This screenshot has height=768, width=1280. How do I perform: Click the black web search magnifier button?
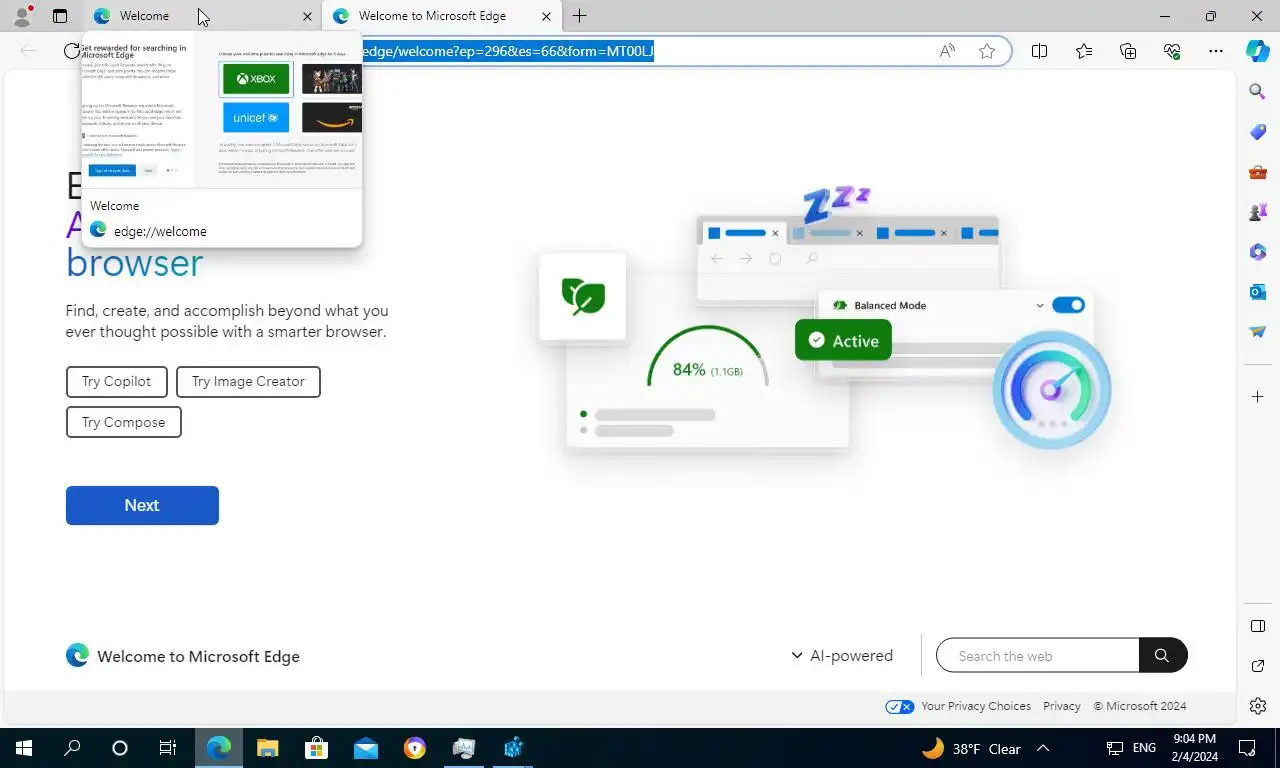click(x=1162, y=655)
